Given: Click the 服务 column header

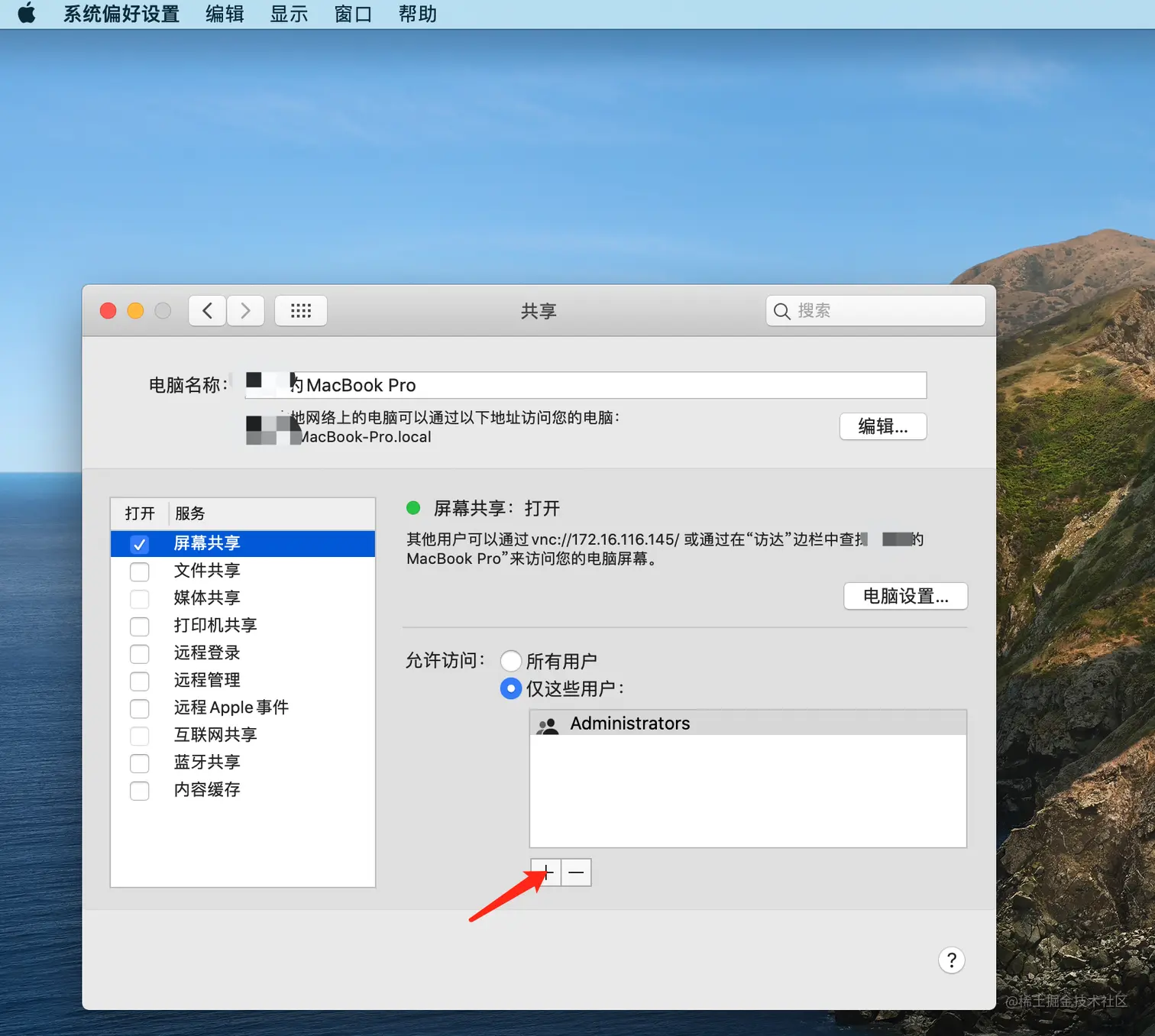Looking at the screenshot, I should pos(272,513).
